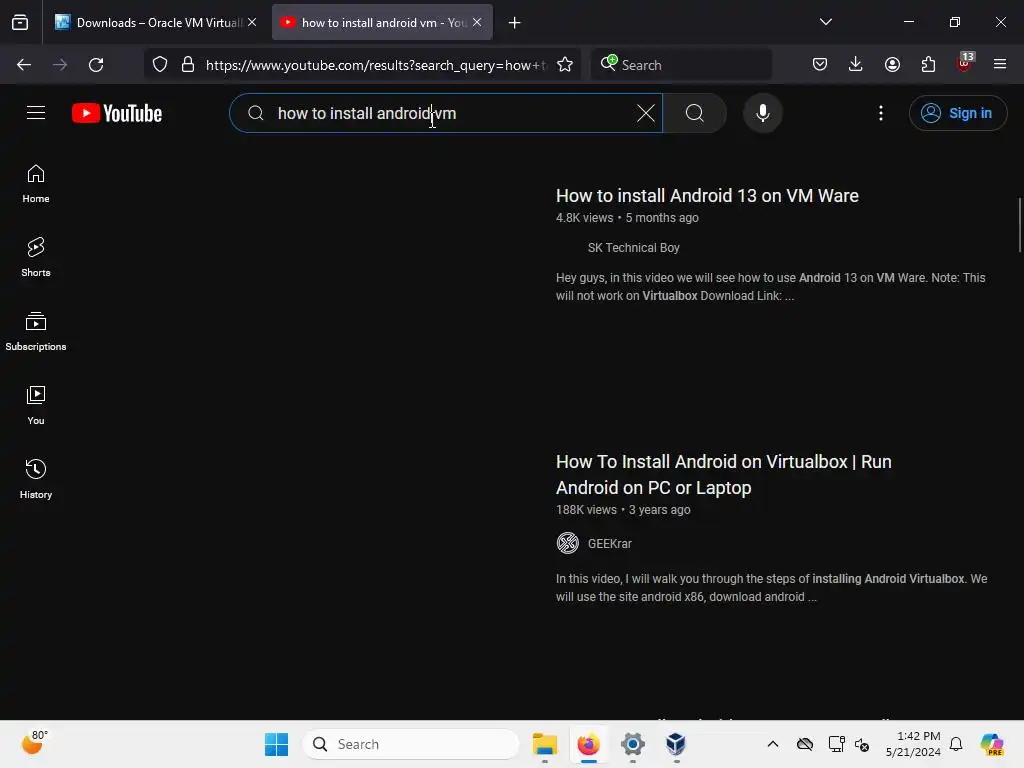Open Subscriptions in YouTube sidebar

[36, 331]
